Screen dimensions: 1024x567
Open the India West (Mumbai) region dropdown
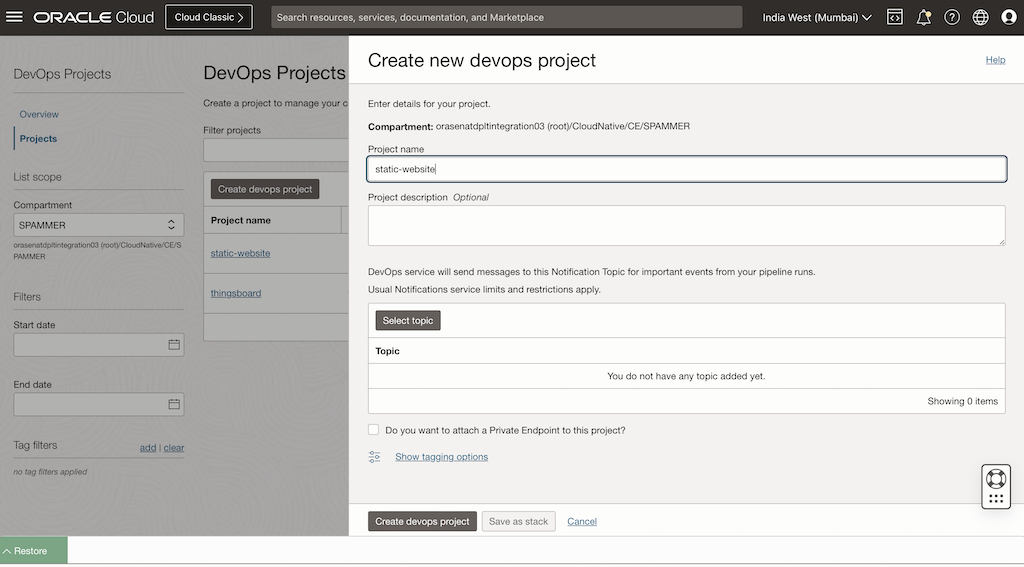click(x=817, y=17)
